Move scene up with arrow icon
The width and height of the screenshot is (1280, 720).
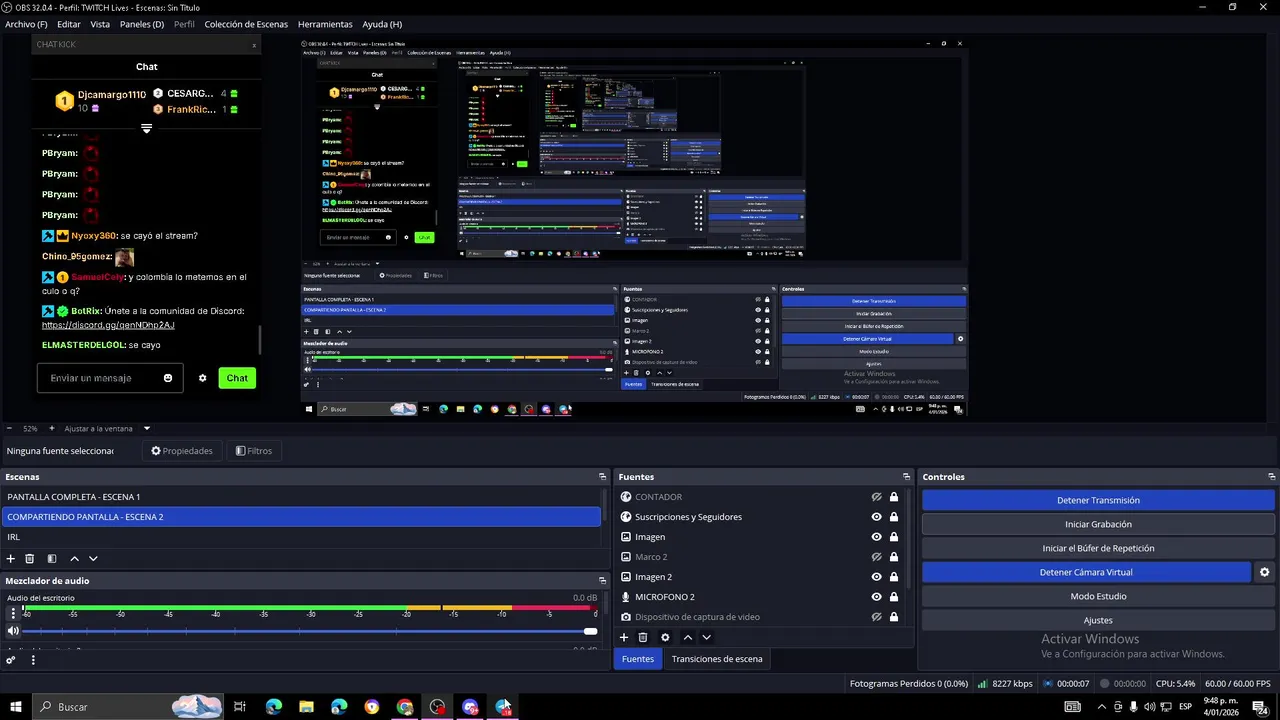click(x=74, y=559)
